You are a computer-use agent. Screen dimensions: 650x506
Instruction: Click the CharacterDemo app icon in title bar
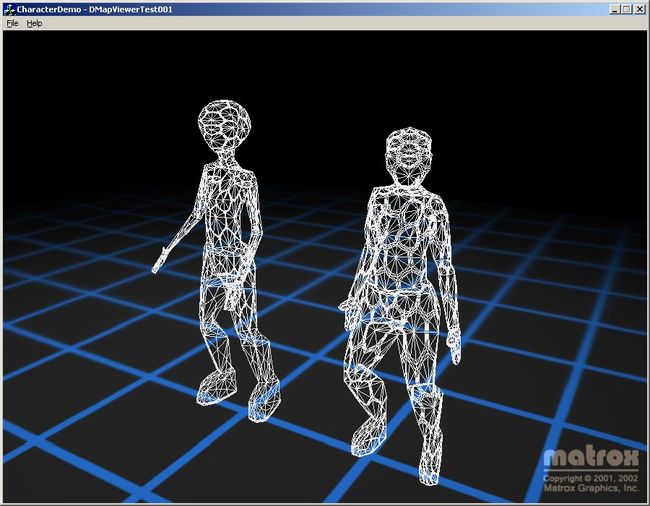pos(10,9)
